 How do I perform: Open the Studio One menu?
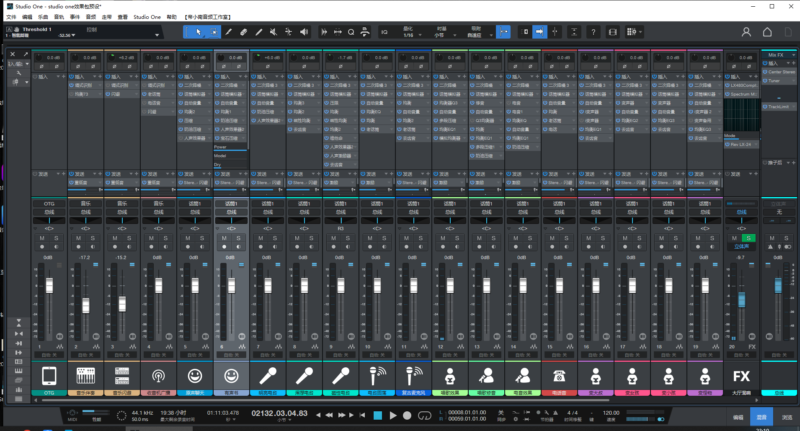147,17
